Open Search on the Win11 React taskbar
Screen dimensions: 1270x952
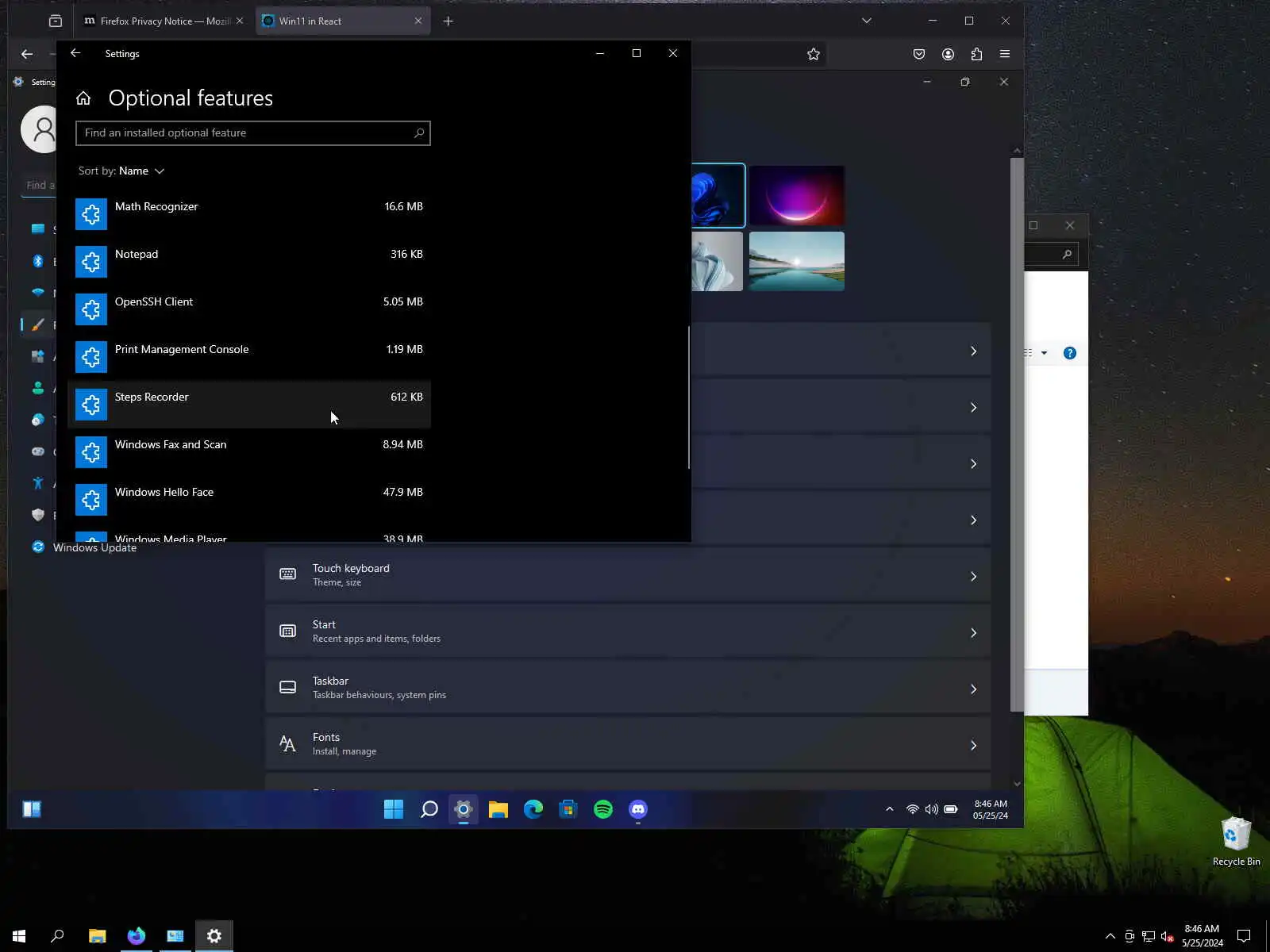pyautogui.click(x=429, y=809)
